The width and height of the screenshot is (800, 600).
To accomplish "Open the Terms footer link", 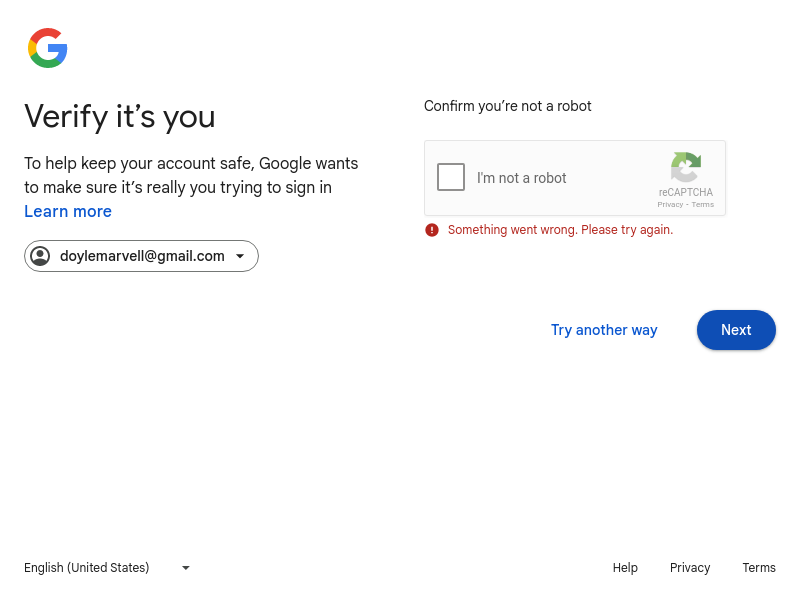I will [759, 568].
